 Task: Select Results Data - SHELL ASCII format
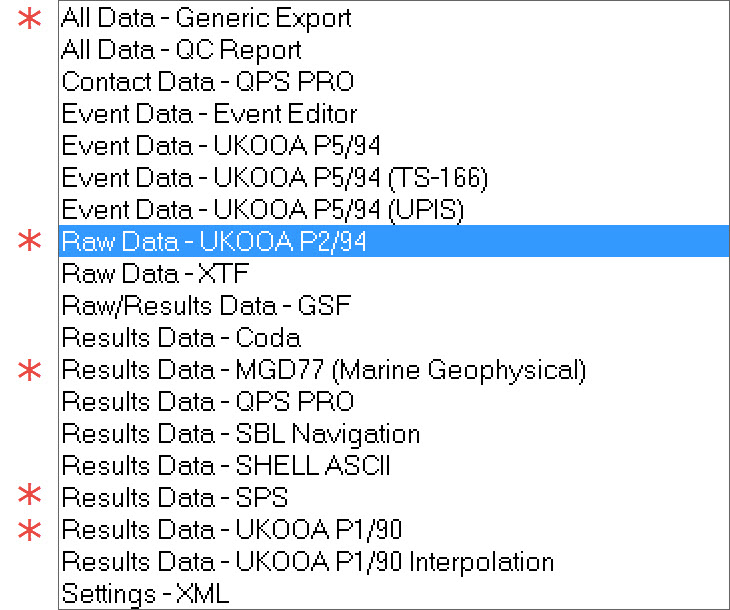pyautogui.click(x=225, y=466)
